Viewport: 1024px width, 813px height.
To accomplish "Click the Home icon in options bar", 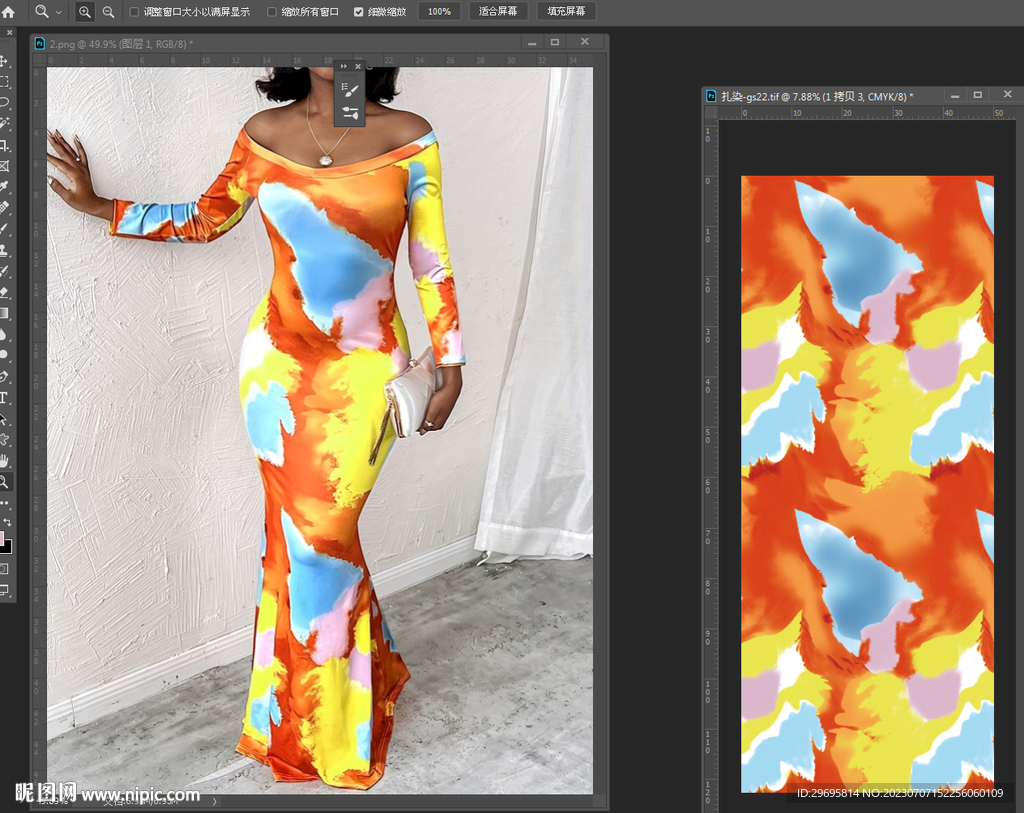I will pos(9,12).
